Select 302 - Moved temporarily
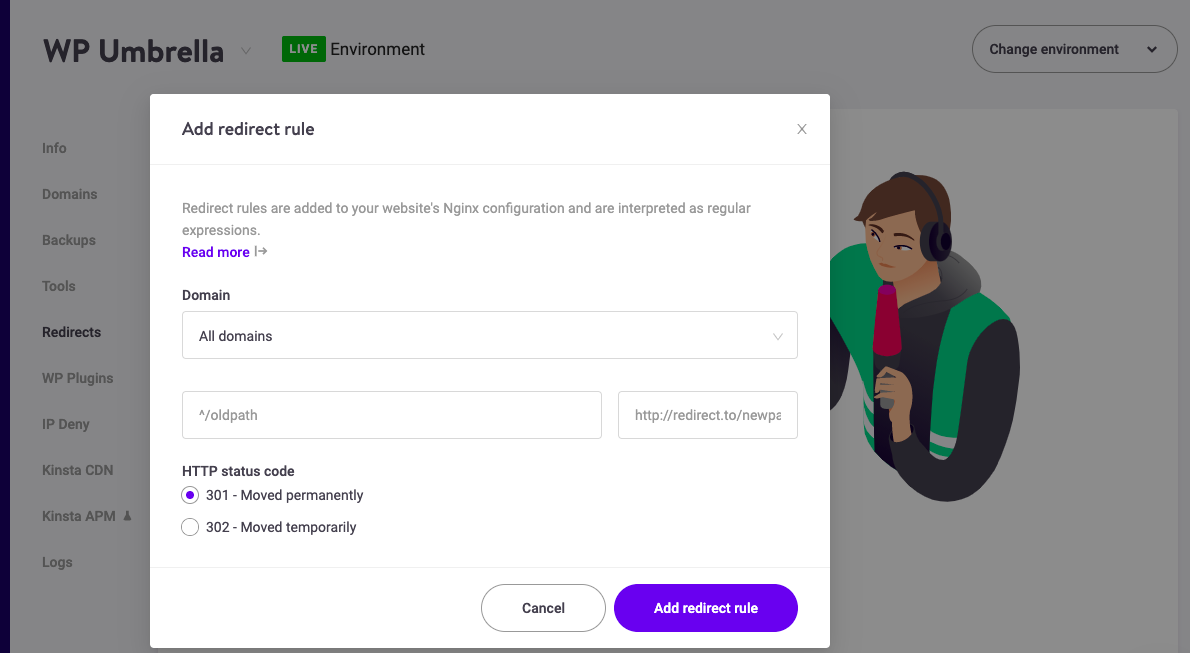 190,527
